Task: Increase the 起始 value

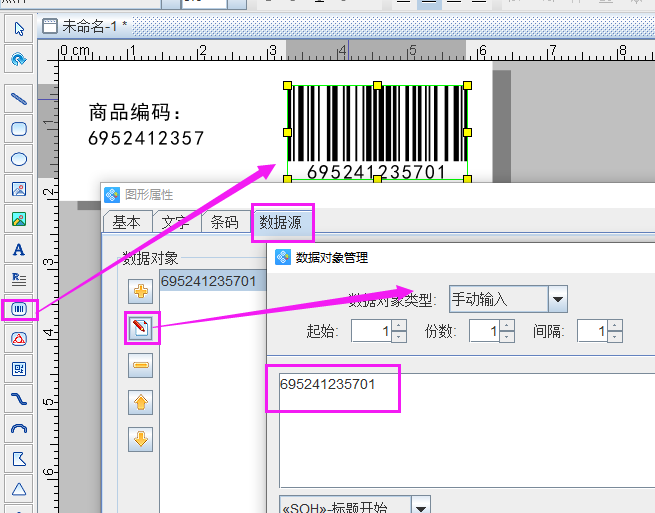Action: pos(399,325)
